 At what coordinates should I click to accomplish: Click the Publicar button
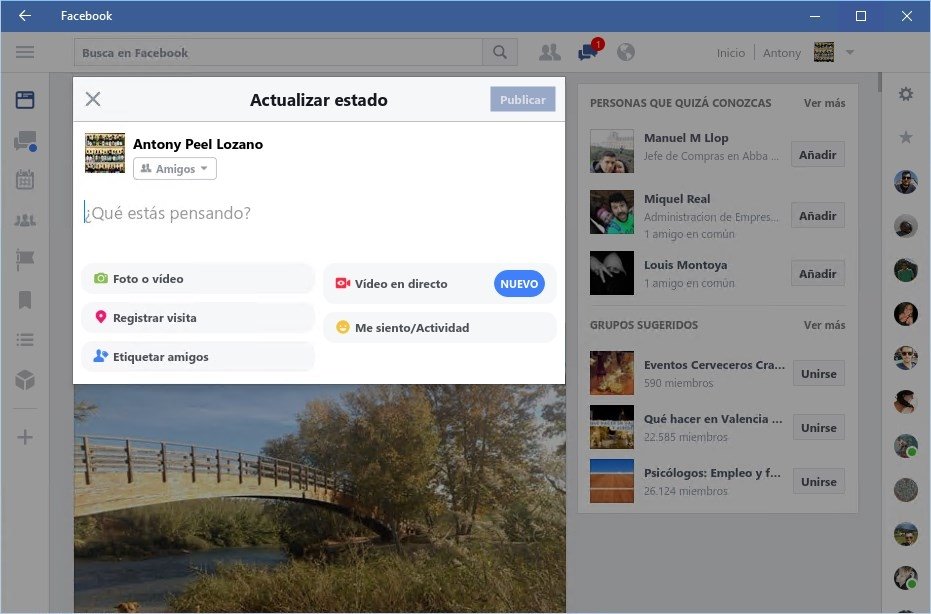tap(522, 99)
